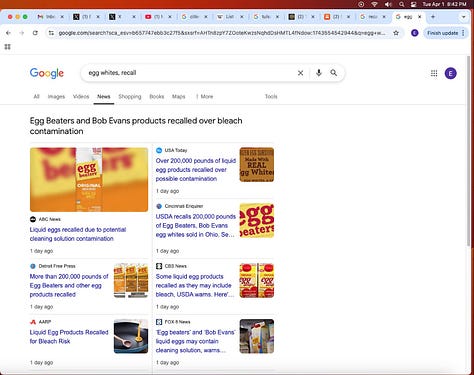The height and width of the screenshot is (375, 474).
Task: Close the Wikipedia List tab
Action: tap(242, 16)
